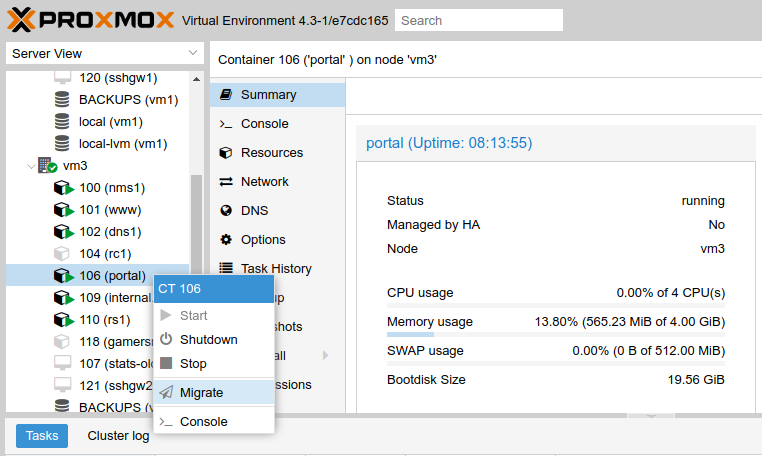
Task: Switch to the Tasks log tab
Action: [x=42, y=436]
